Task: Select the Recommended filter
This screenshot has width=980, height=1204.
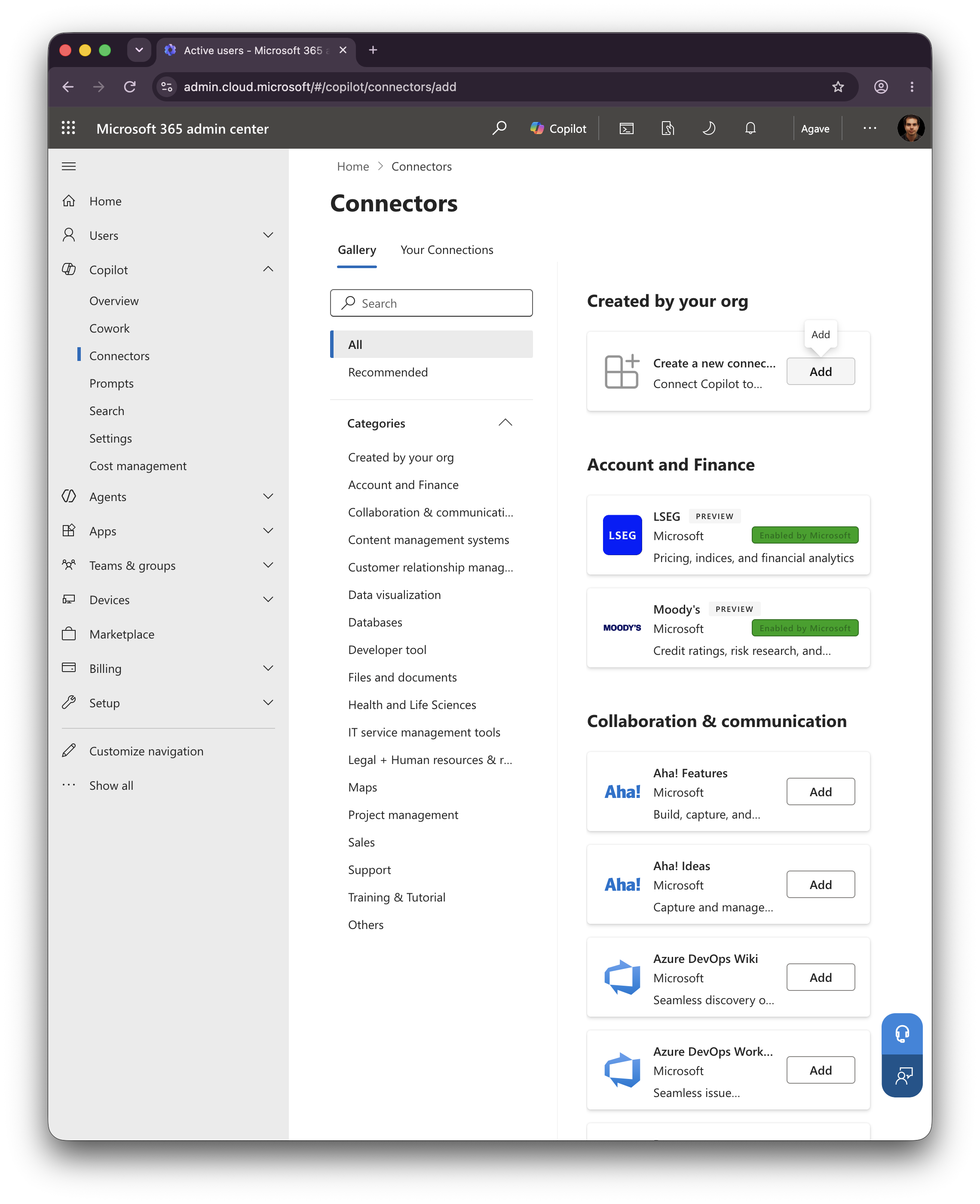Action: pos(432,373)
